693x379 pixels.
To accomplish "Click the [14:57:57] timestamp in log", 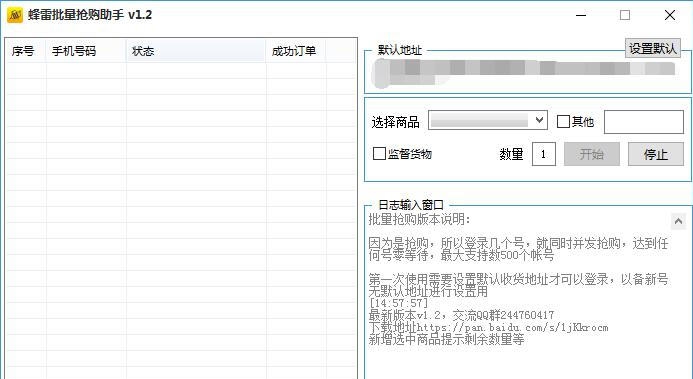I will (399, 303).
